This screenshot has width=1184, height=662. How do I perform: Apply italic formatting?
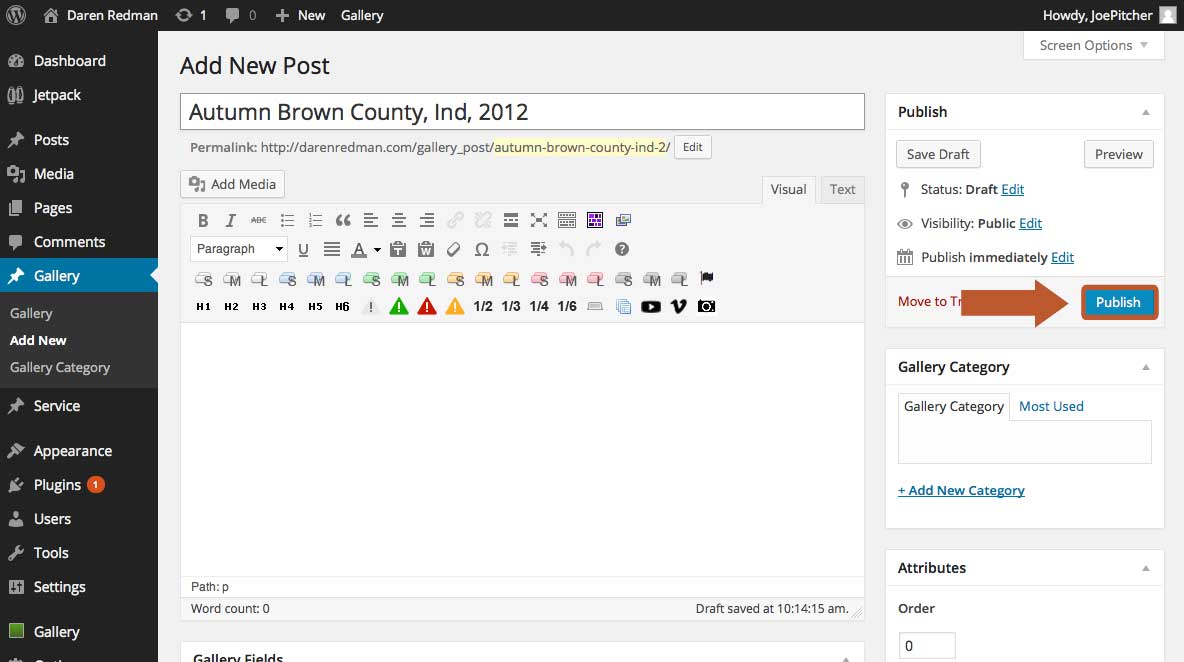click(x=230, y=220)
